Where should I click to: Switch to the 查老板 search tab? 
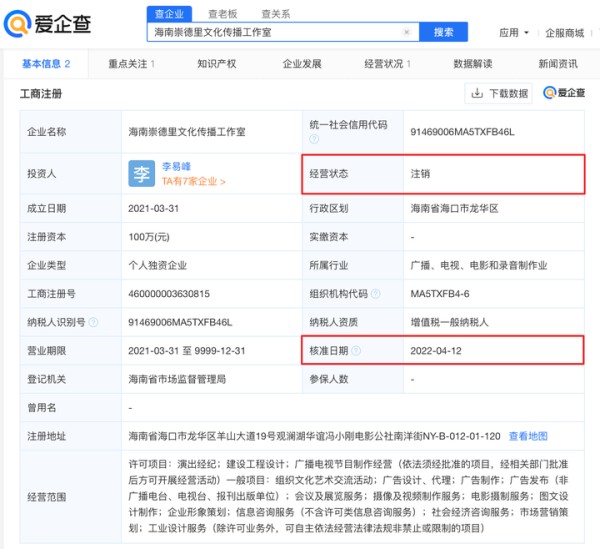(223, 14)
